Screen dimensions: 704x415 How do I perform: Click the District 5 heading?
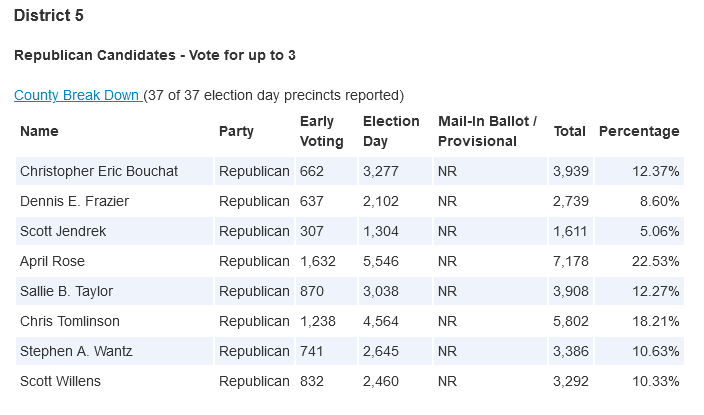[x=49, y=16]
